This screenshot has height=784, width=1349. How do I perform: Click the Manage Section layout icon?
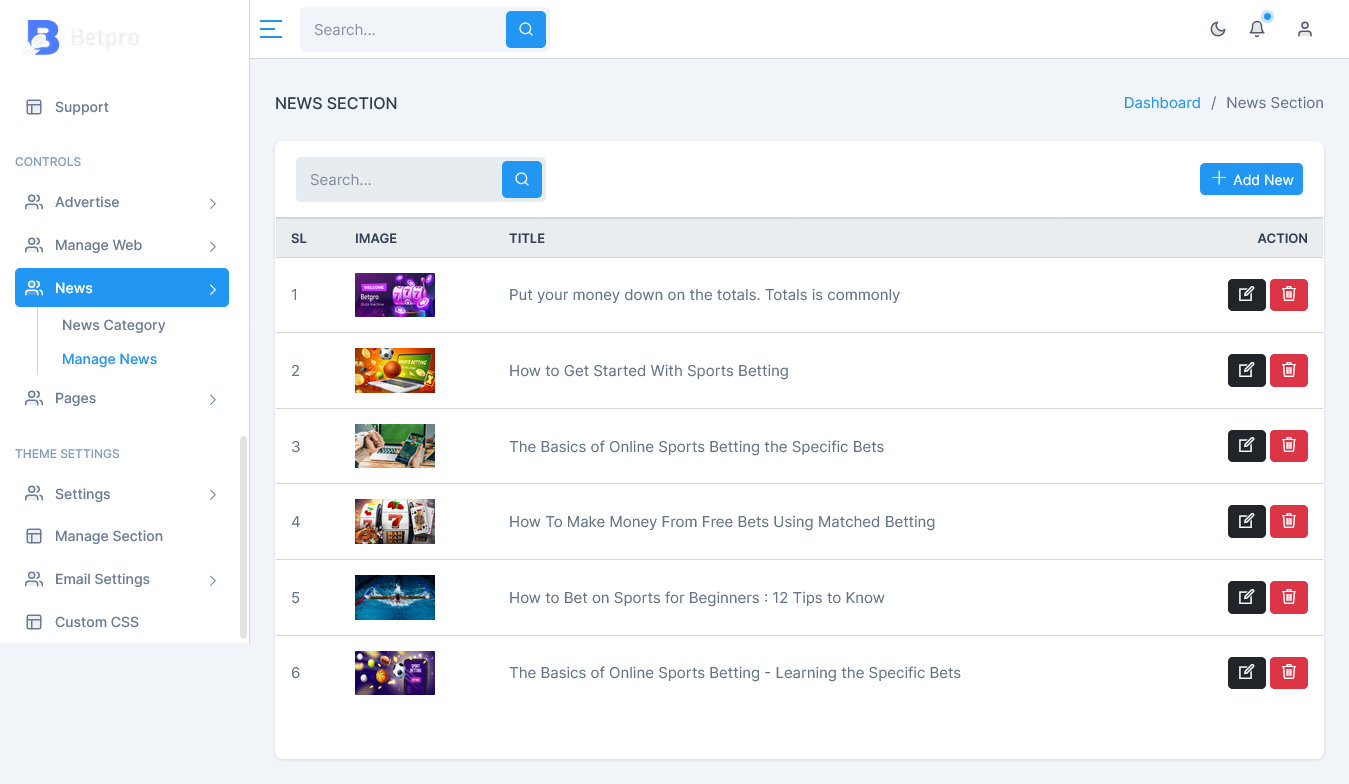(34, 536)
